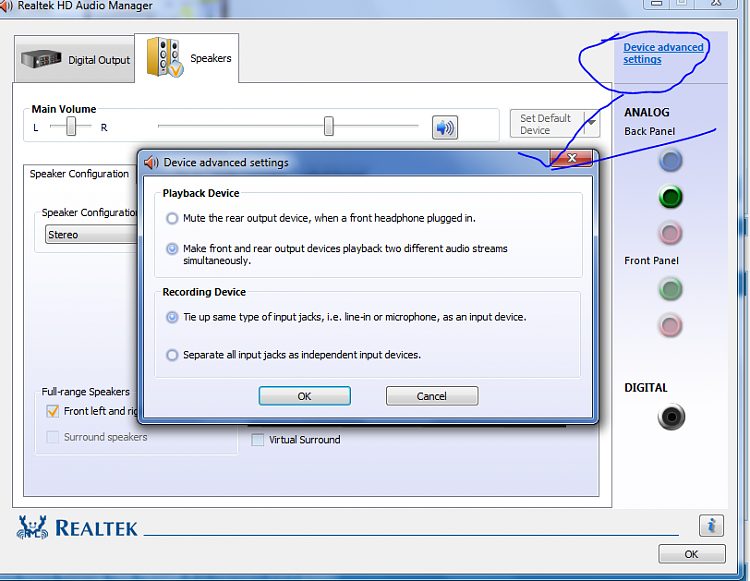Click the blue back panel analog jack
This screenshot has width=750, height=581.
point(670,161)
